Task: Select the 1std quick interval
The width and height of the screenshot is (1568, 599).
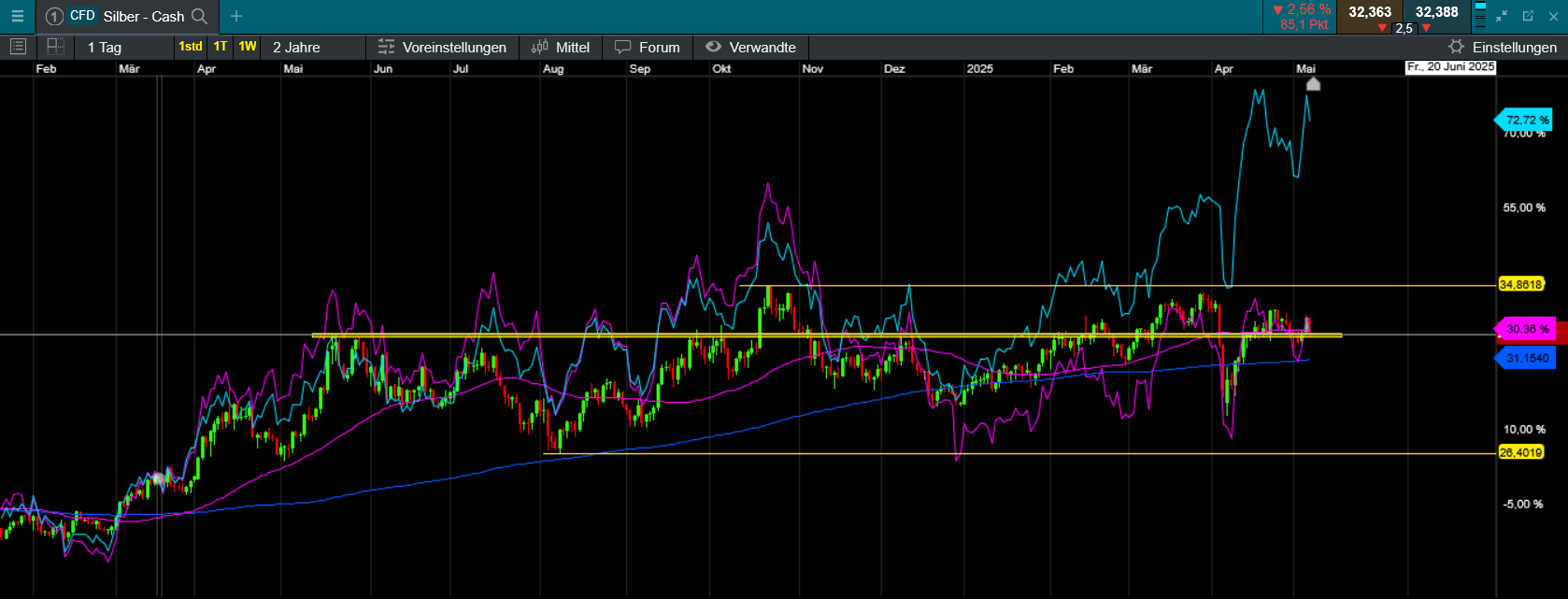Action: tap(191, 47)
